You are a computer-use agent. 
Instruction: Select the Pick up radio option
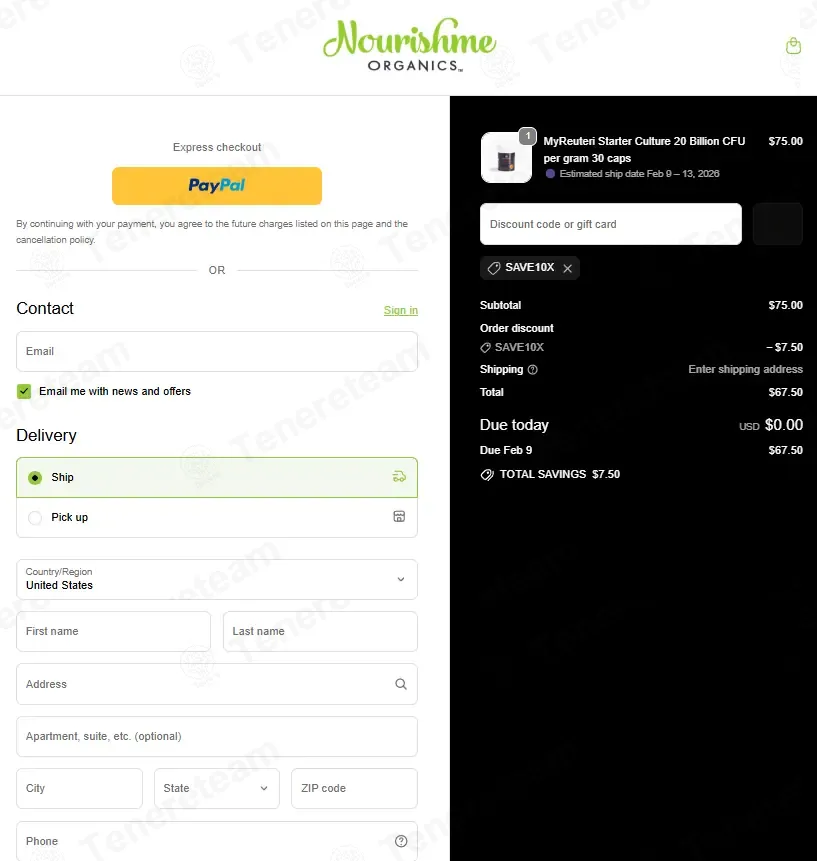point(35,518)
